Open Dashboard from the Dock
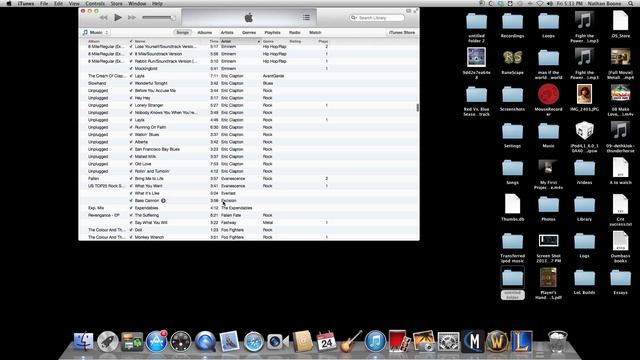This screenshot has height=360, width=640. [180, 341]
